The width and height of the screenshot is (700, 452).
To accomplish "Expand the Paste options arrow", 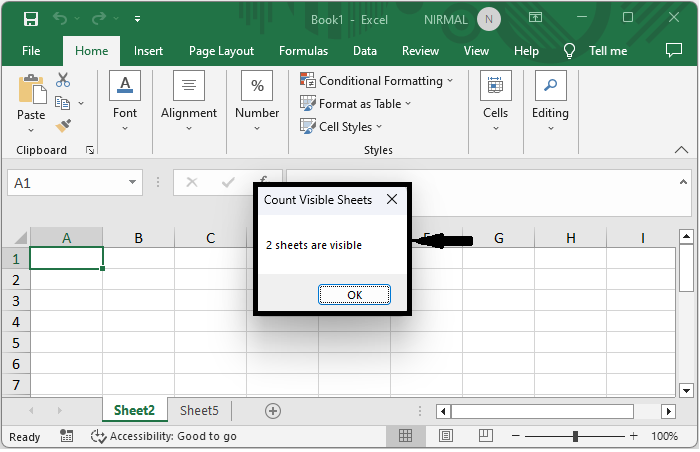I will point(31,130).
